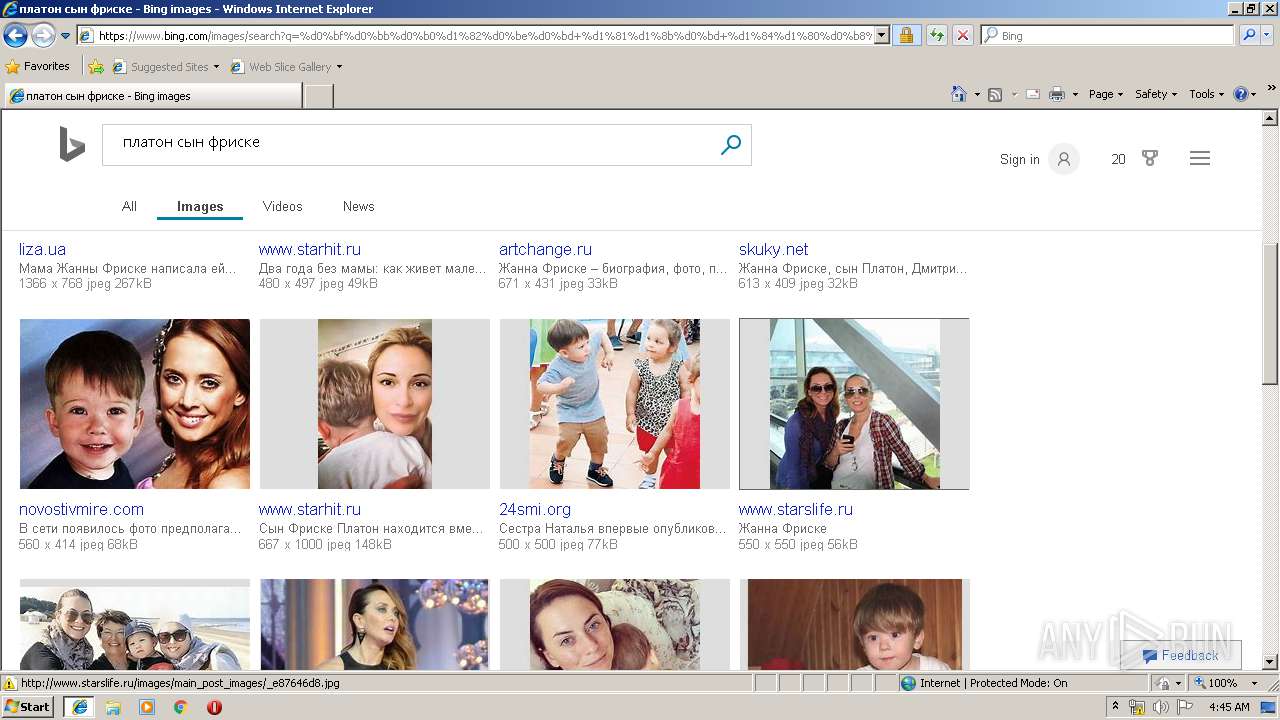Click the 4:45 AM taskbar clock
This screenshot has height=720, width=1280.
tap(1229, 707)
